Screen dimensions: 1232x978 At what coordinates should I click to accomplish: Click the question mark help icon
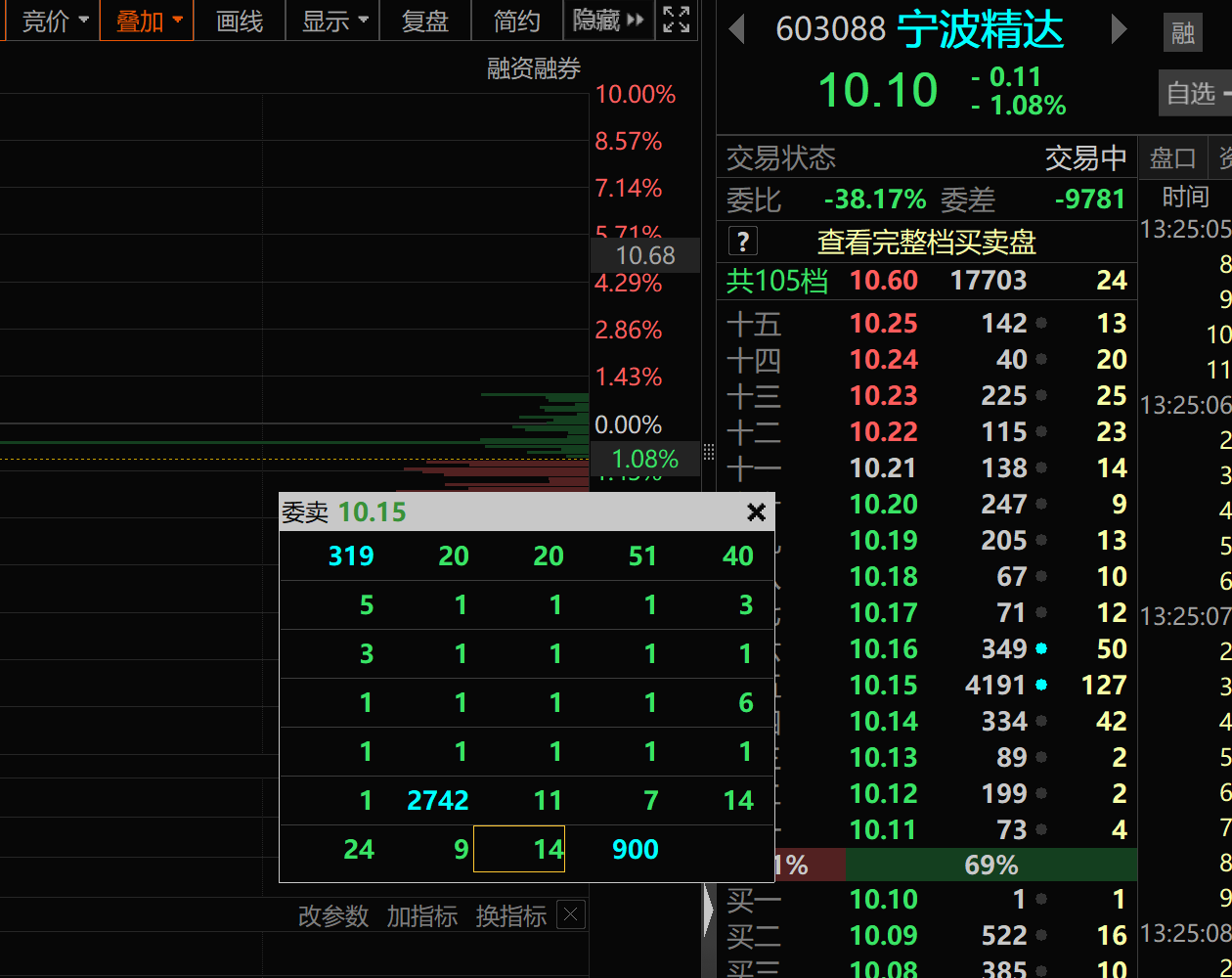coord(743,241)
